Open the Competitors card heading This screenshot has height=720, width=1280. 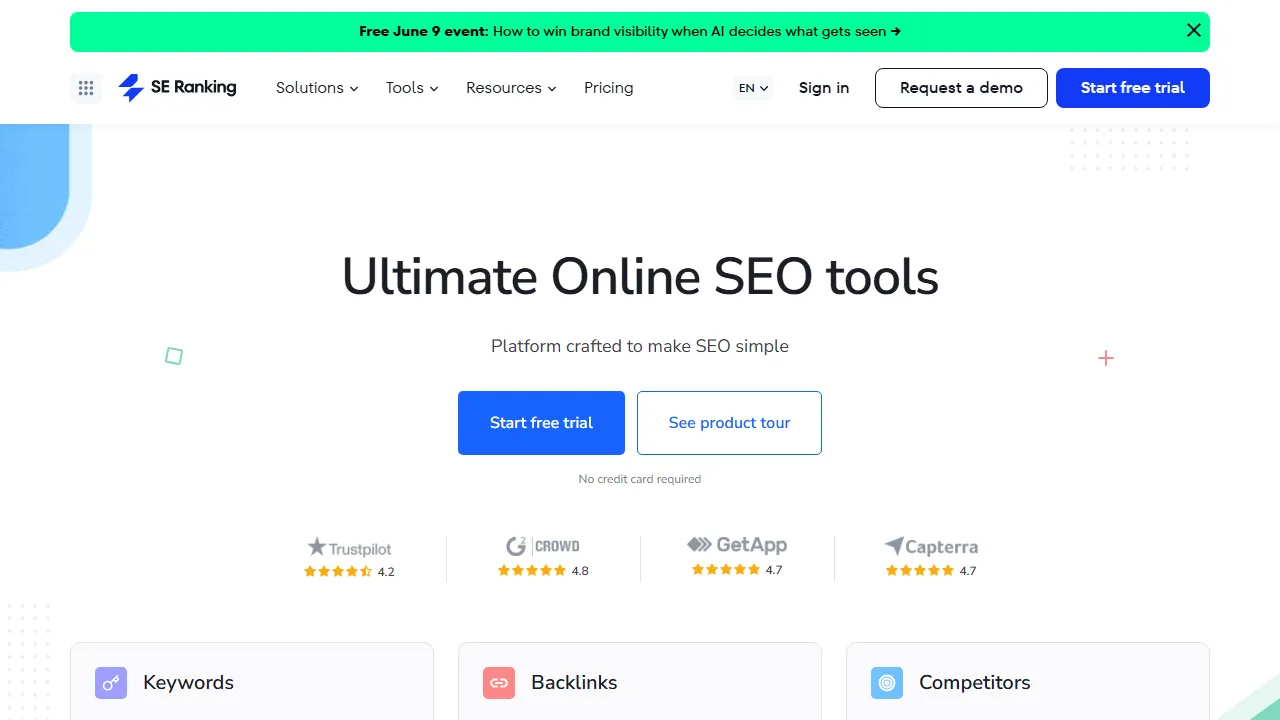pos(975,683)
